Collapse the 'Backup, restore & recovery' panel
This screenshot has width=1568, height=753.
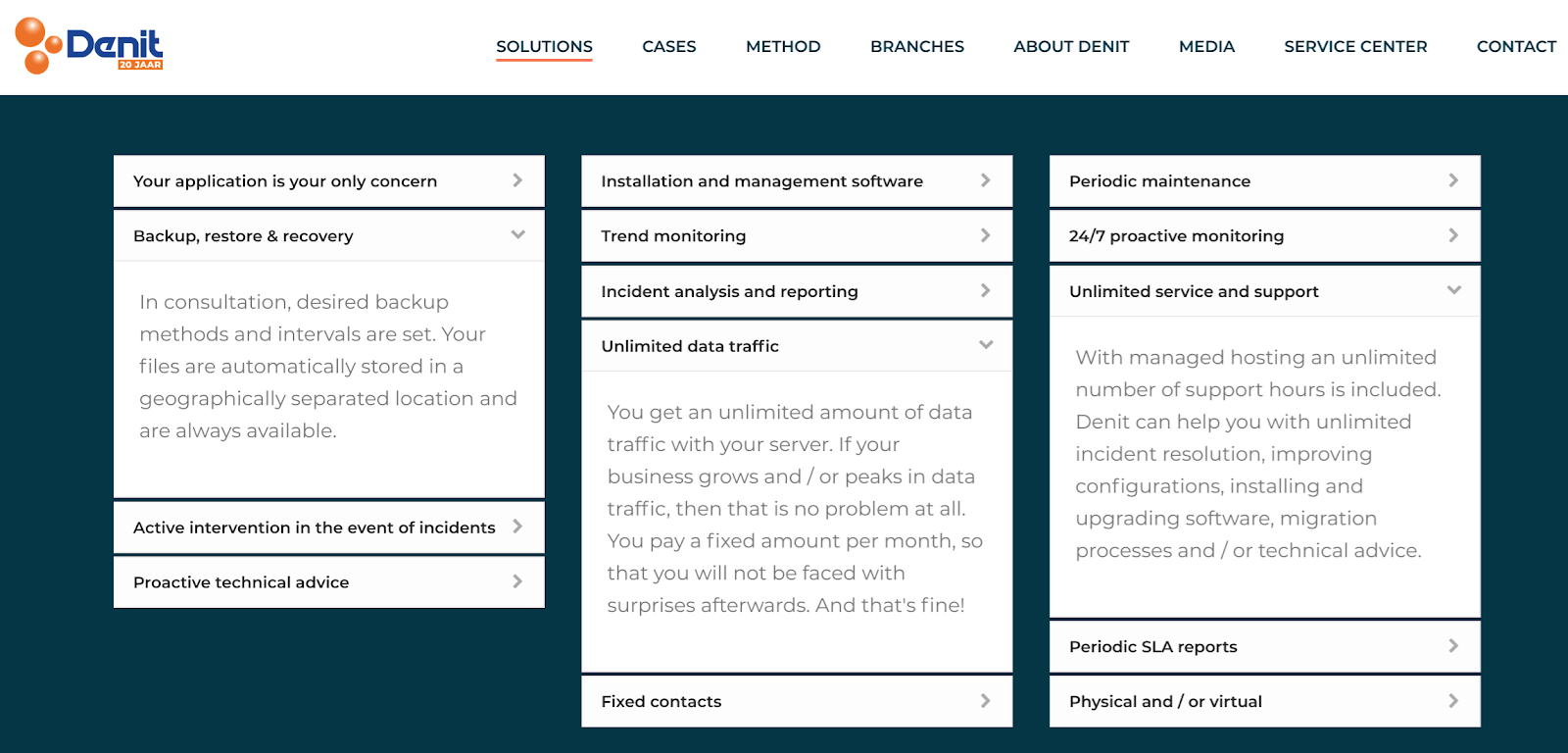(x=329, y=236)
